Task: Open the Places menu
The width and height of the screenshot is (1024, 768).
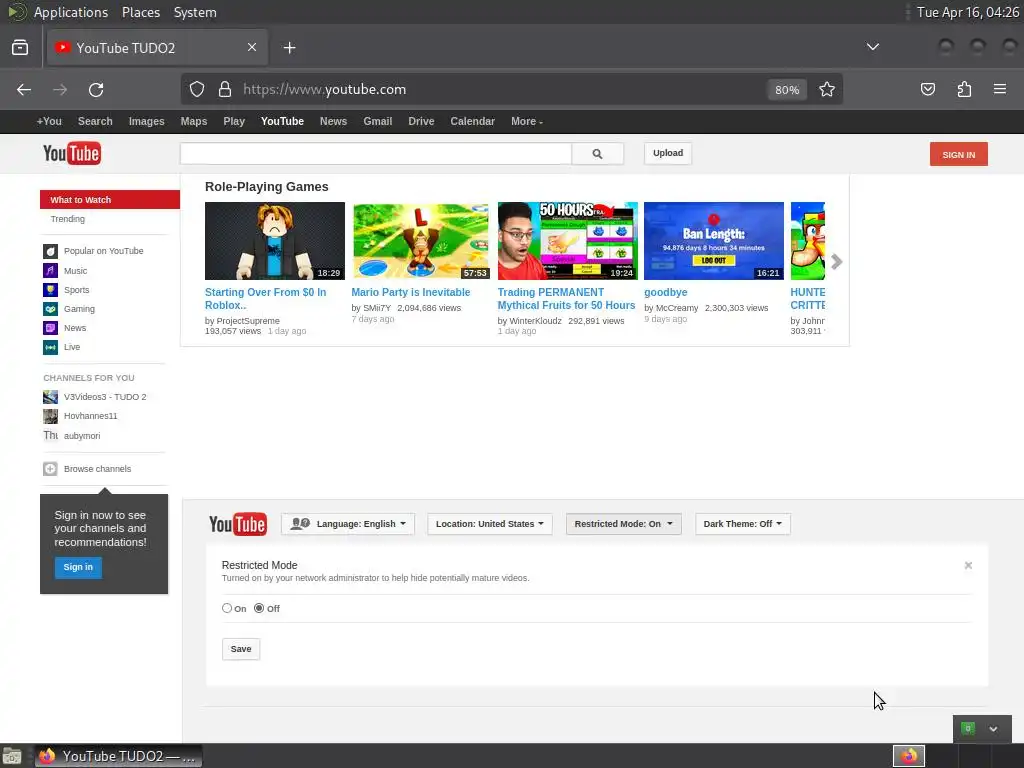Action: (141, 12)
